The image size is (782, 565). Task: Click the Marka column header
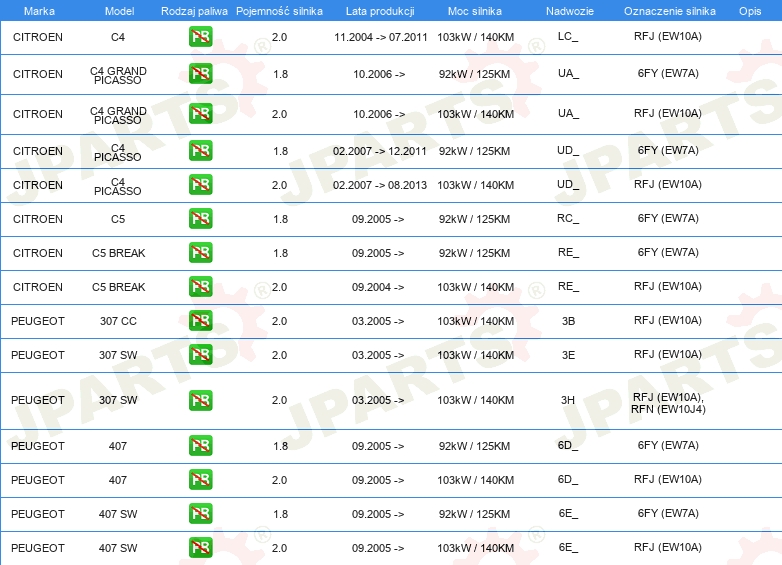point(39,11)
